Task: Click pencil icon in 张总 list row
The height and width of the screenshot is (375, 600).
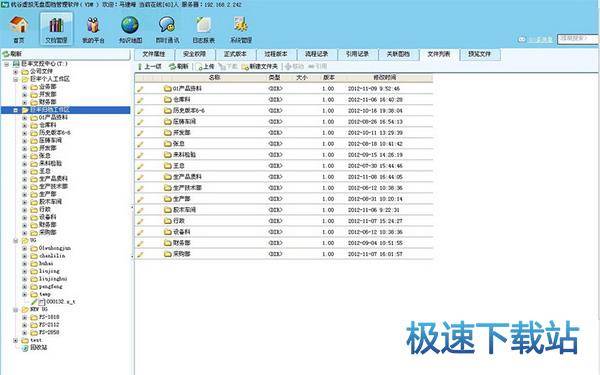Action: click(x=140, y=144)
